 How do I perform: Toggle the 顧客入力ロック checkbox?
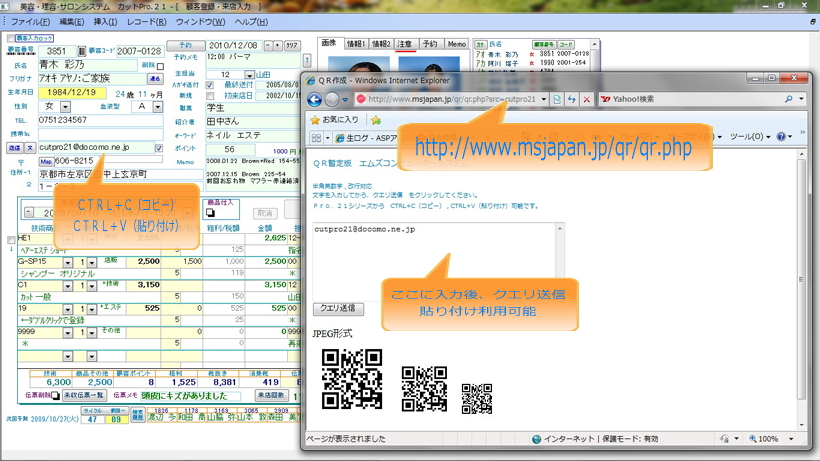pyautogui.click(x=10, y=38)
